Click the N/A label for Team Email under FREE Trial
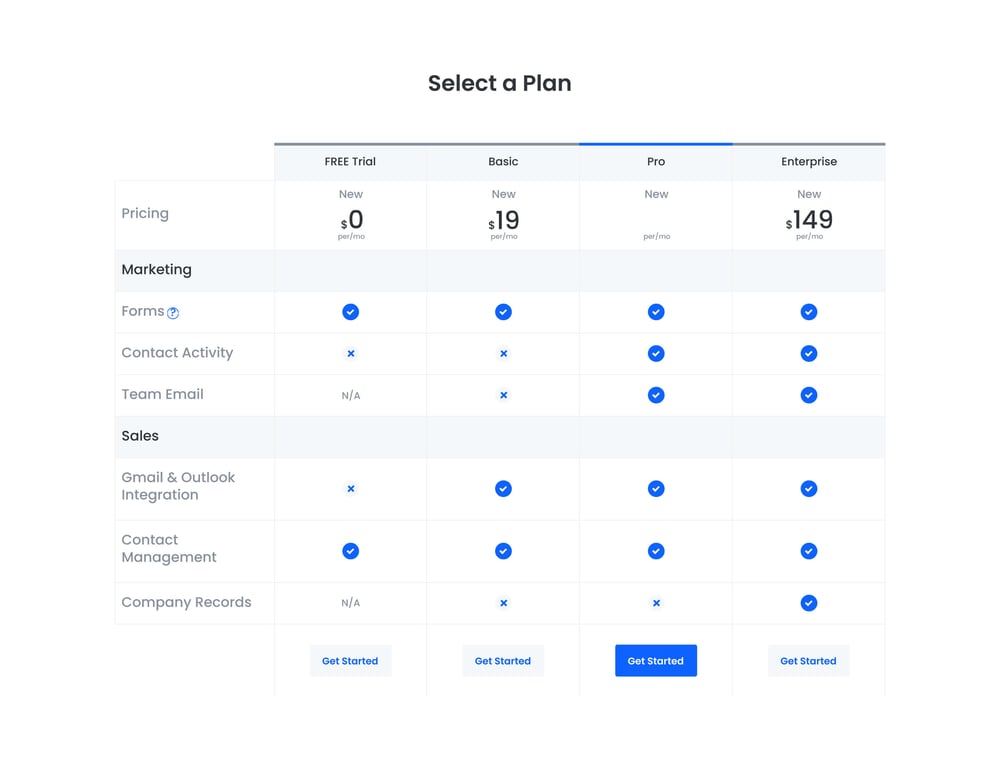The image size is (1000, 767). coord(350,395)
